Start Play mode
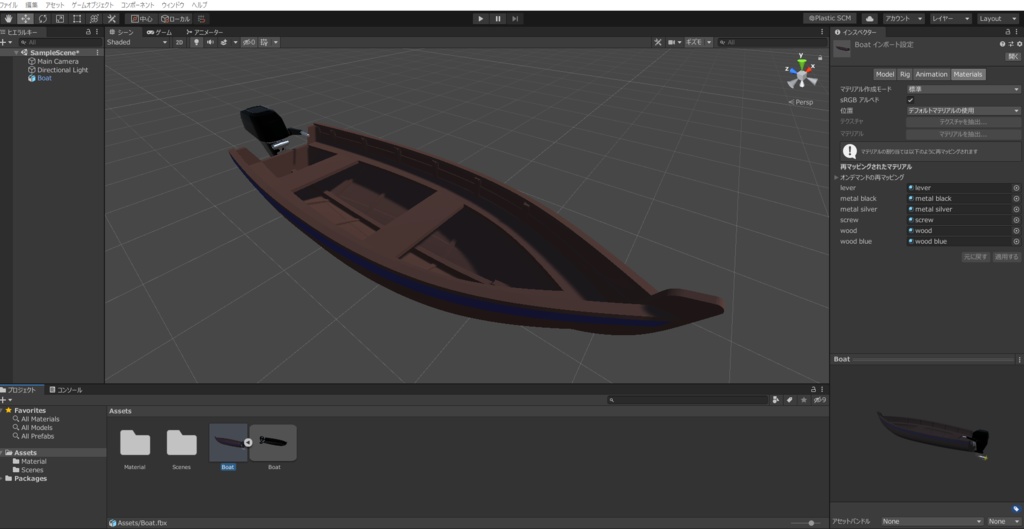 click(481, 19)
